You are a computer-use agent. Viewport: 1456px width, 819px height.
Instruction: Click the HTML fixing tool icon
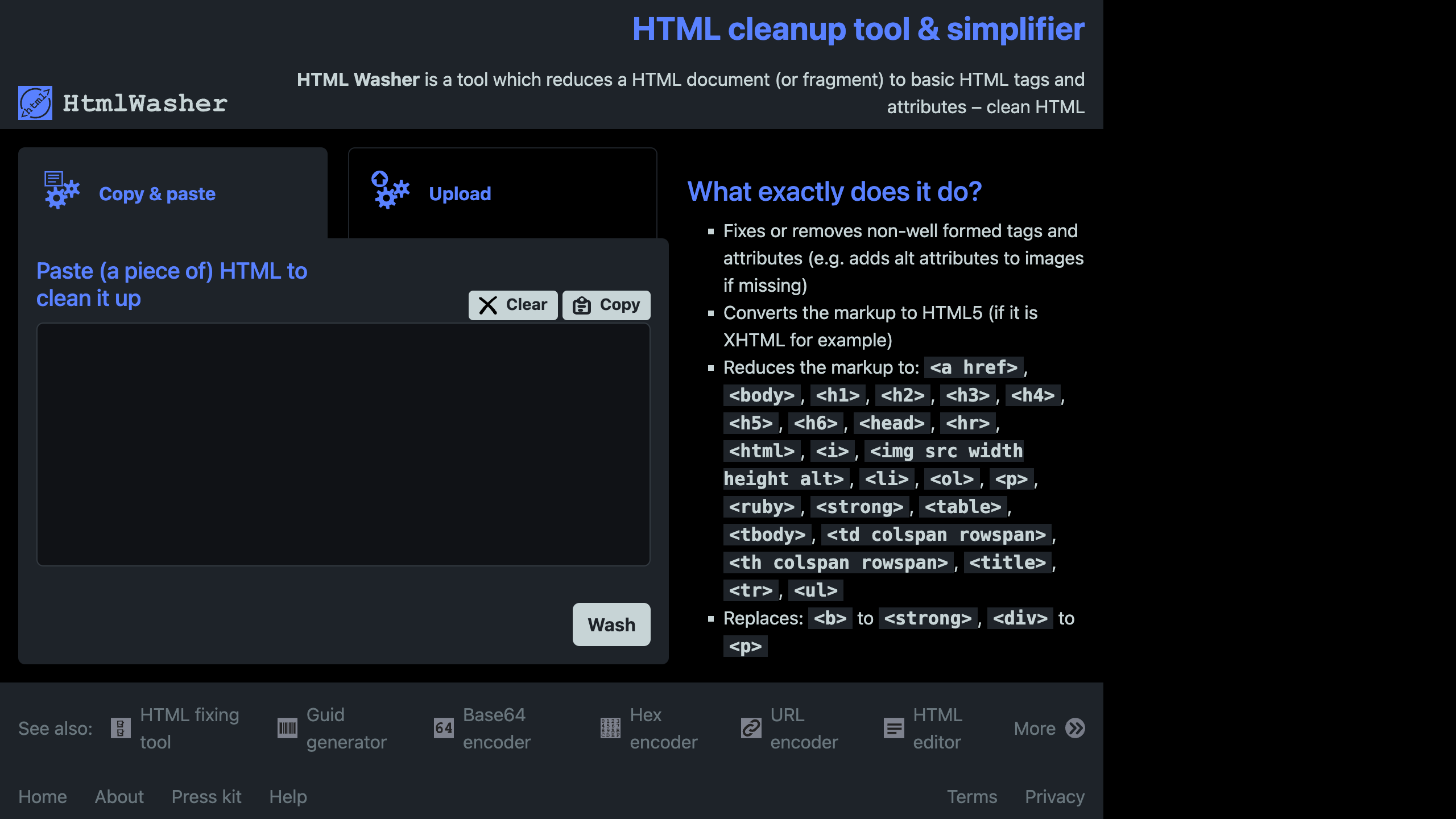(x=121, y=728)
